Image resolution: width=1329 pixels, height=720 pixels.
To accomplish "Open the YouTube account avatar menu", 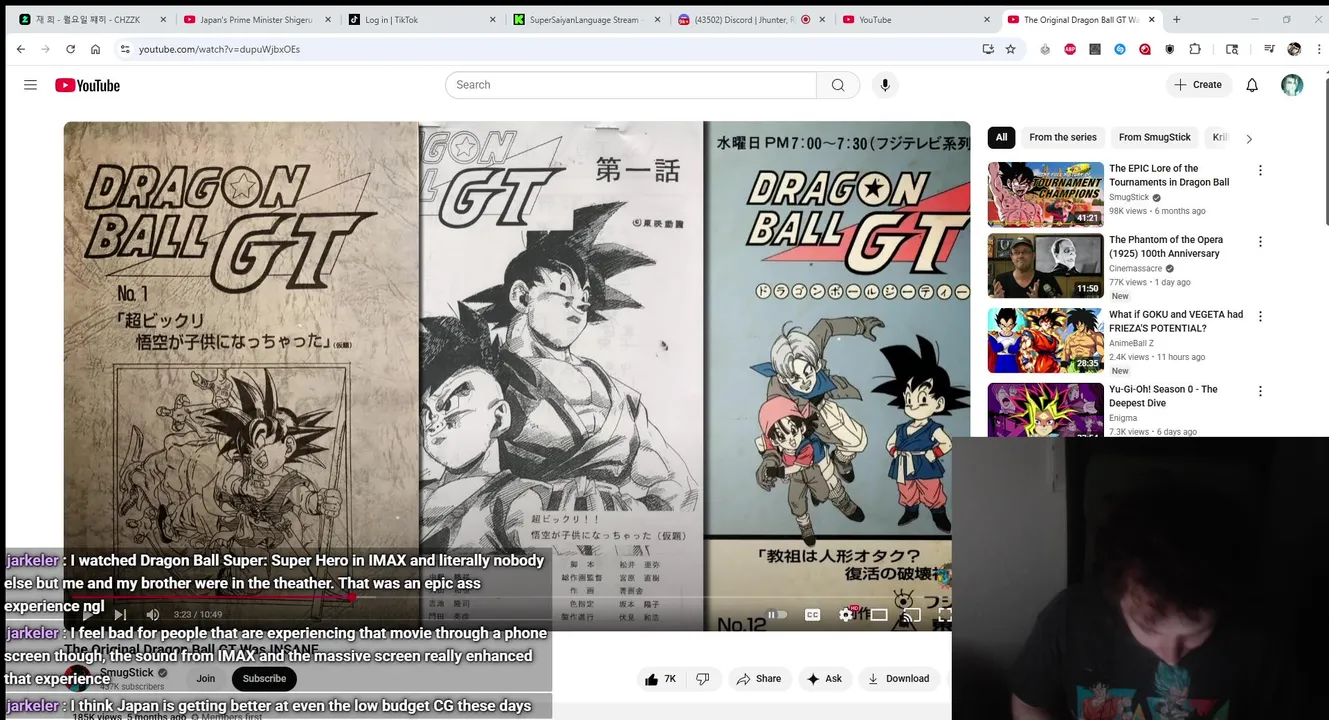I will point(1292,85).
